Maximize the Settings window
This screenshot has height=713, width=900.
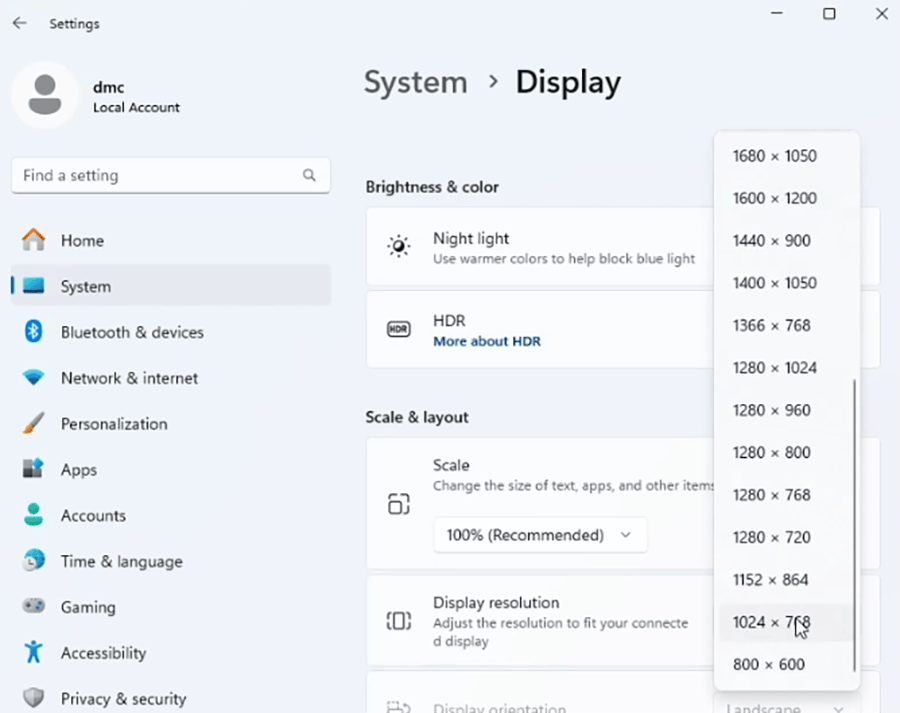[x=829, y=14]
